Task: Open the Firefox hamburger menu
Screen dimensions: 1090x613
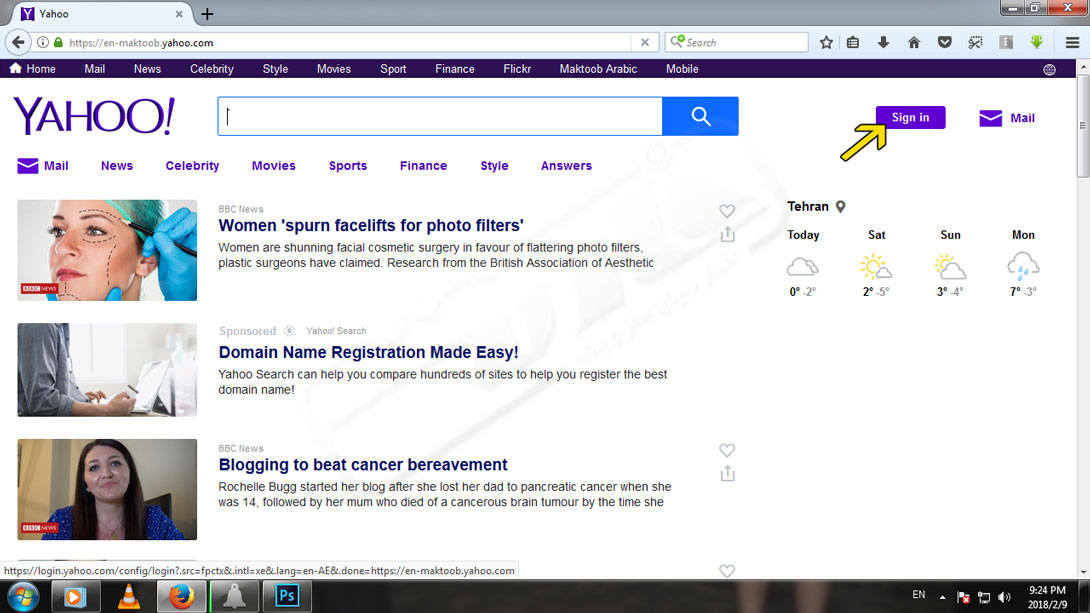Action: click(x=1072, y=42)
